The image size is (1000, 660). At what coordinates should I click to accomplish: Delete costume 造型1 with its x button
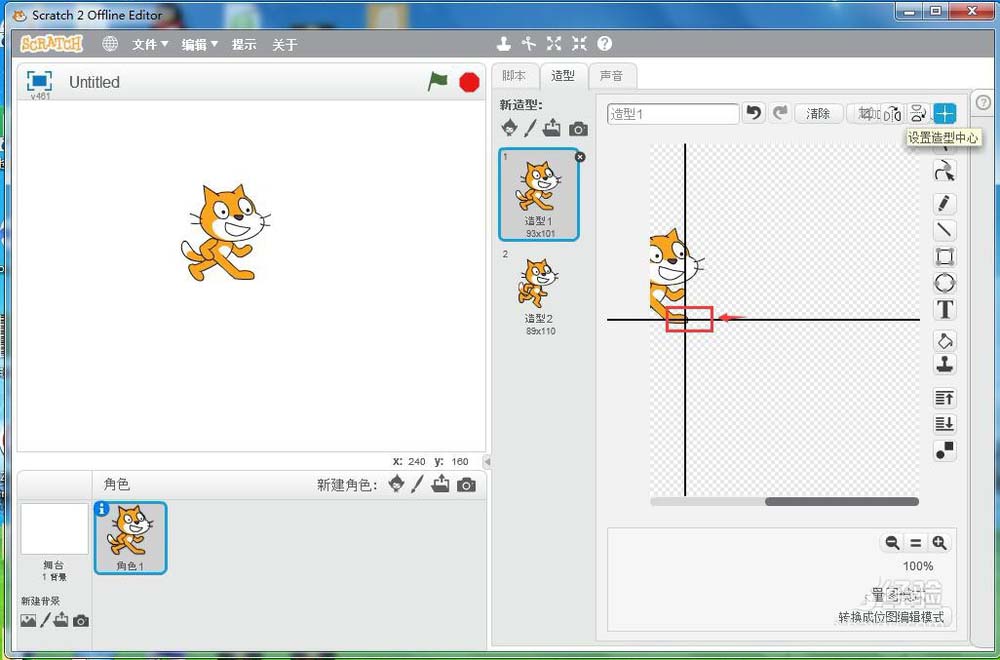pyautogui.click(x=580, y=157)
